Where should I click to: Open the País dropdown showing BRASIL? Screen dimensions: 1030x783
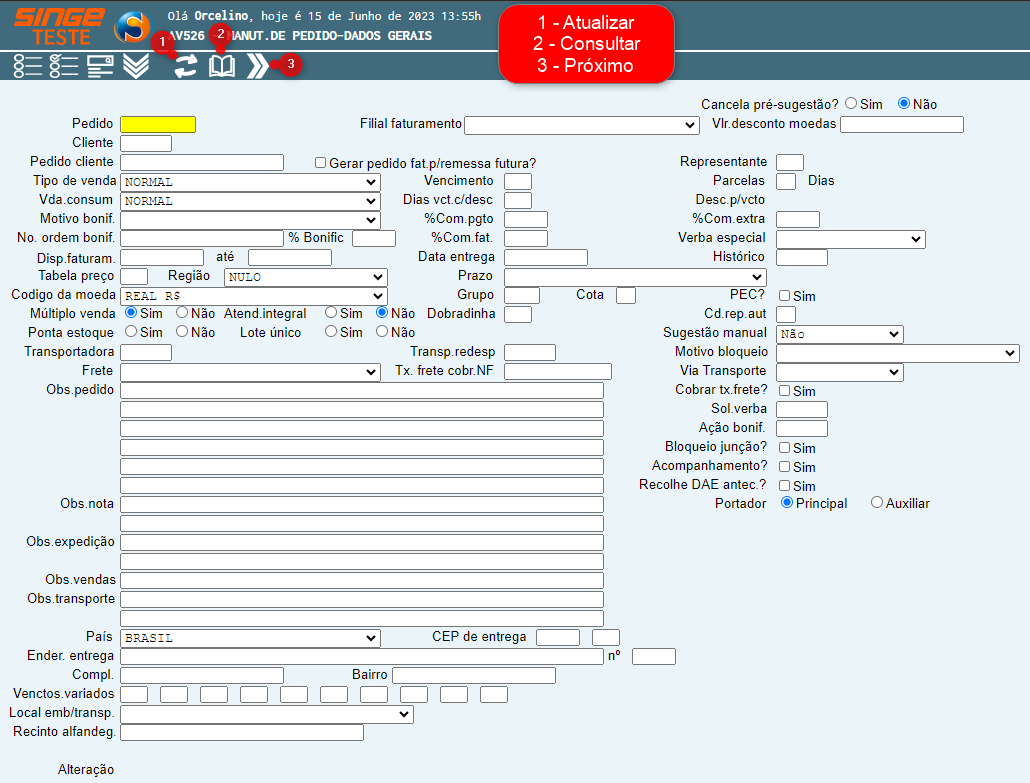point(250,638)
